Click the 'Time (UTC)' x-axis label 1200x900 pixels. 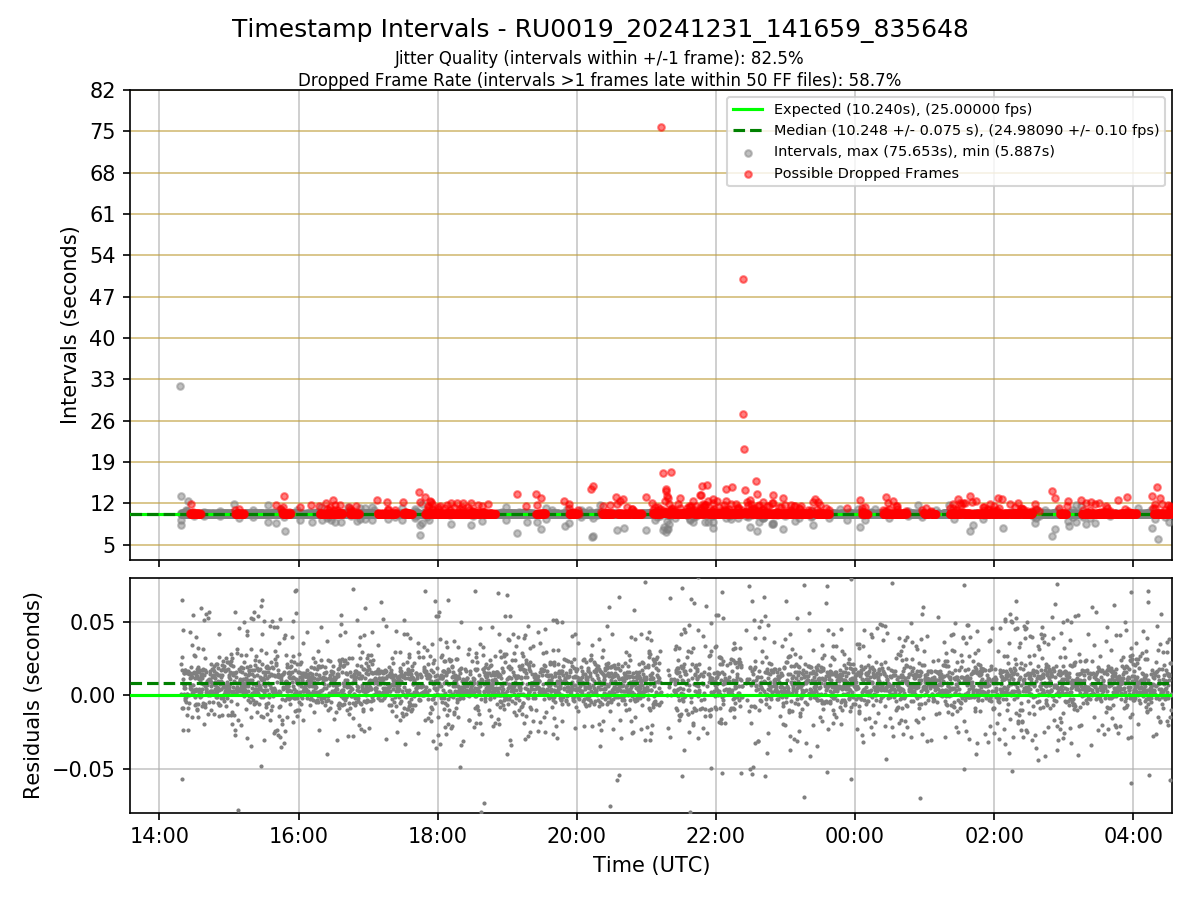click(651, 864)
